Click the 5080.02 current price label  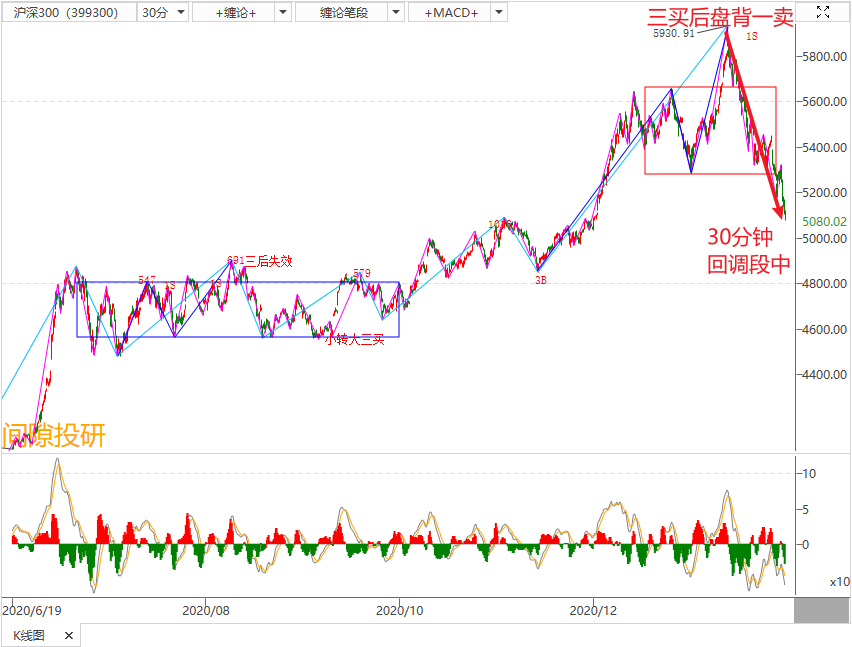[x=826, y=221]
